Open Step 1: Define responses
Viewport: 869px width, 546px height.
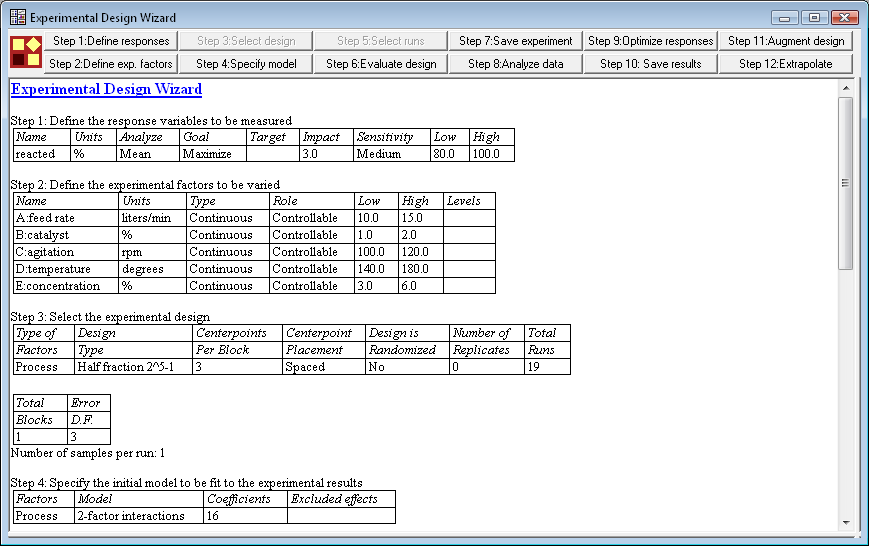point(111,41)
